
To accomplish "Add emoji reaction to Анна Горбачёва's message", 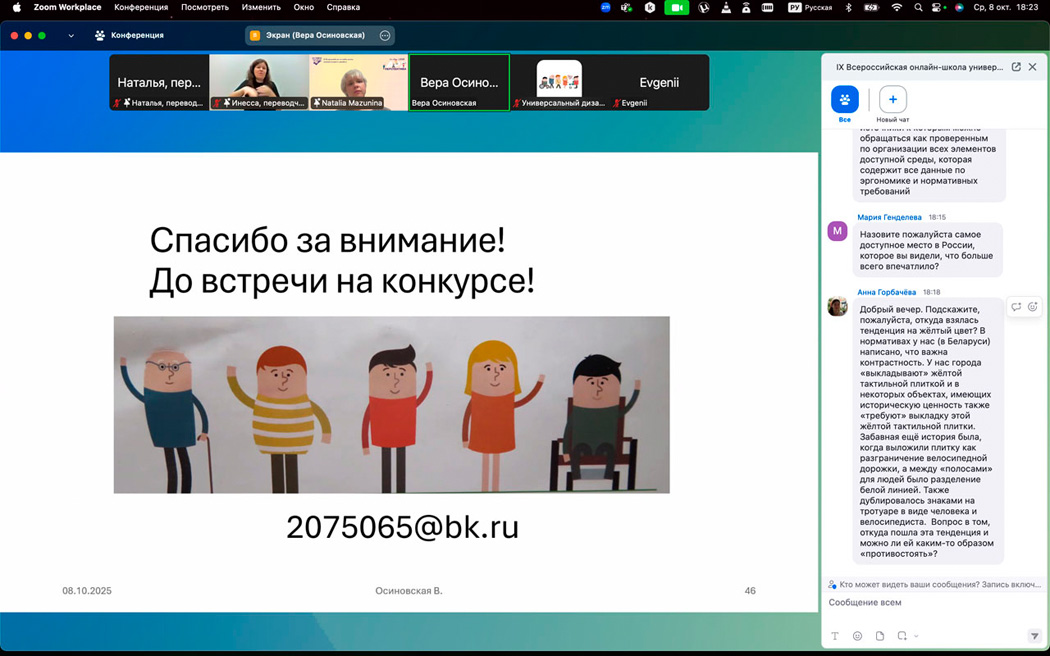I will coord(1033,307).
